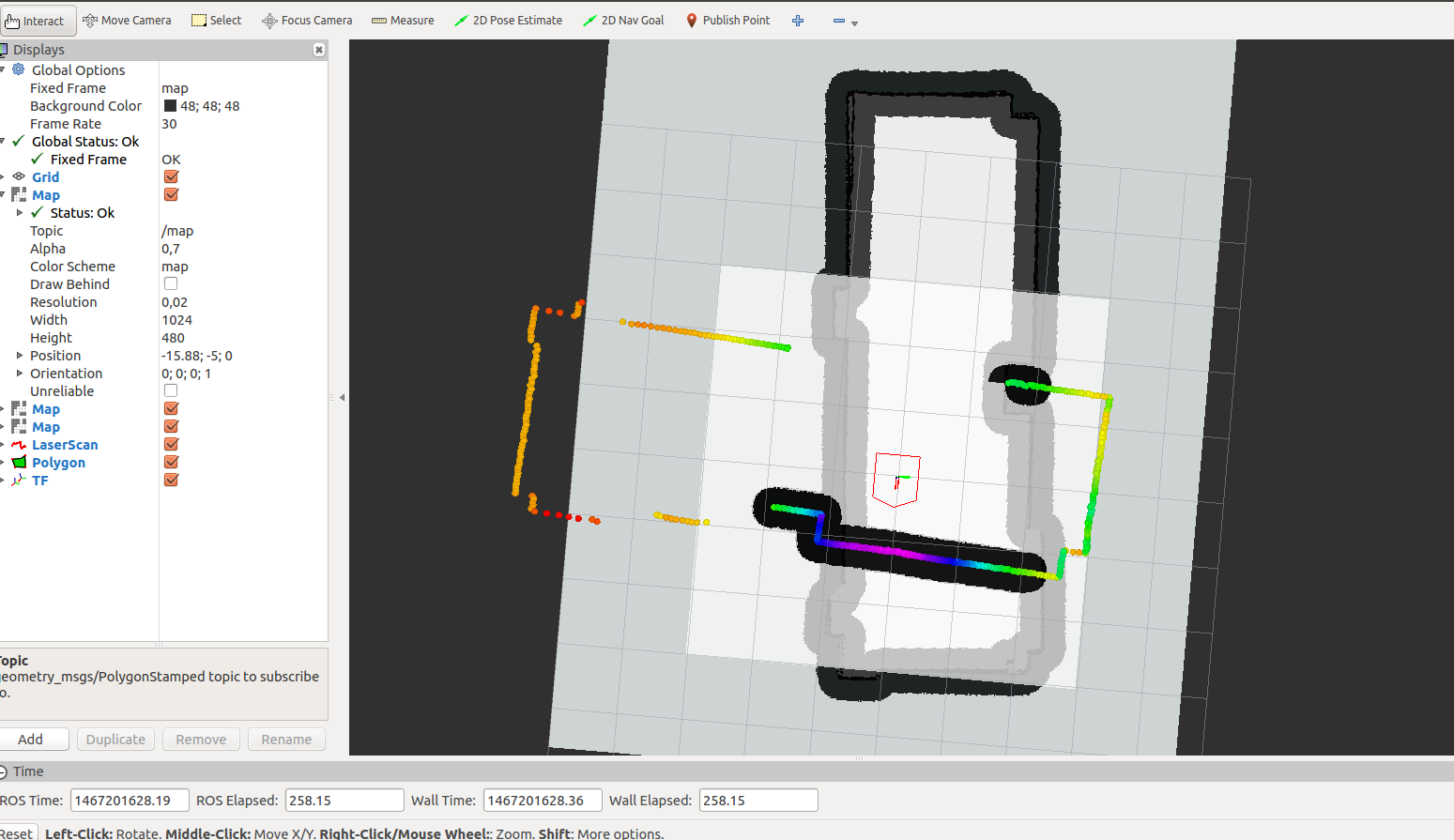Viewport: 1454px width, 840px height.
Task: Choose the Focus Camera tool
Action: point(307,21)
